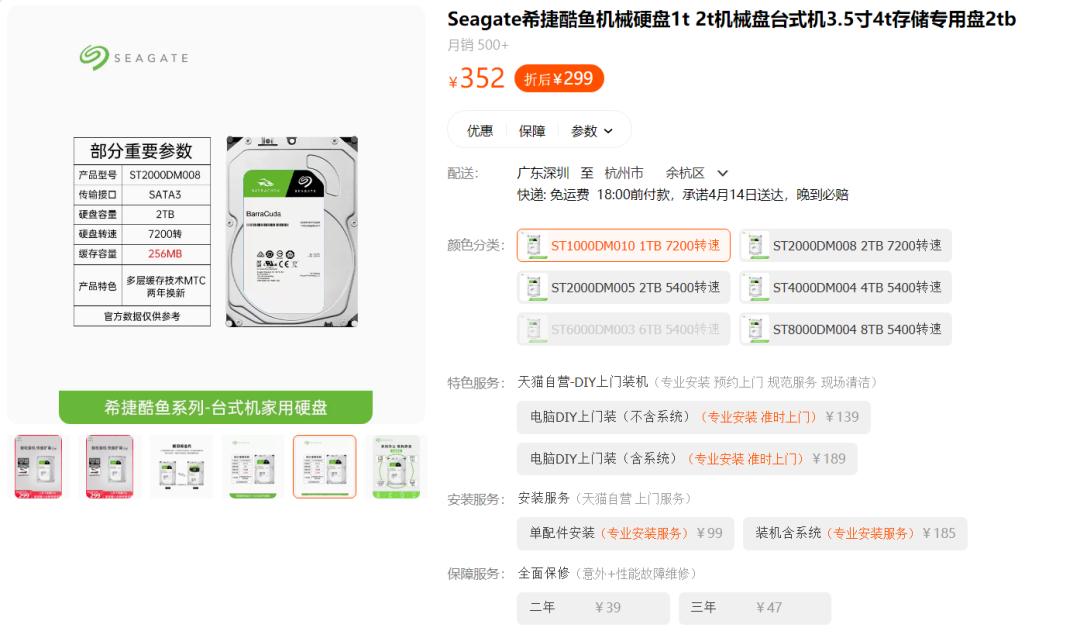Expand the 参数 dropdown
The width and height of the screenshot is (1080, 638).
[x=592, y=131]
